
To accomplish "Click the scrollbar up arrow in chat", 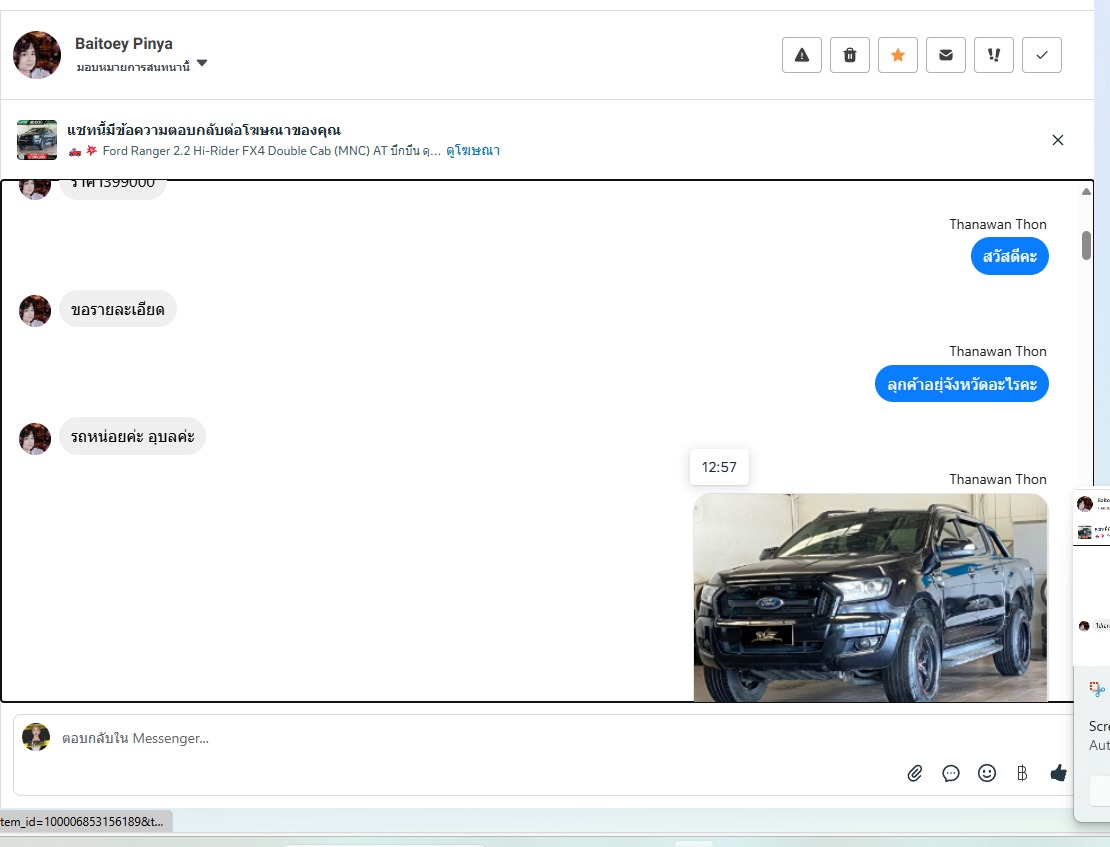I will click(x=1086, y=191).
